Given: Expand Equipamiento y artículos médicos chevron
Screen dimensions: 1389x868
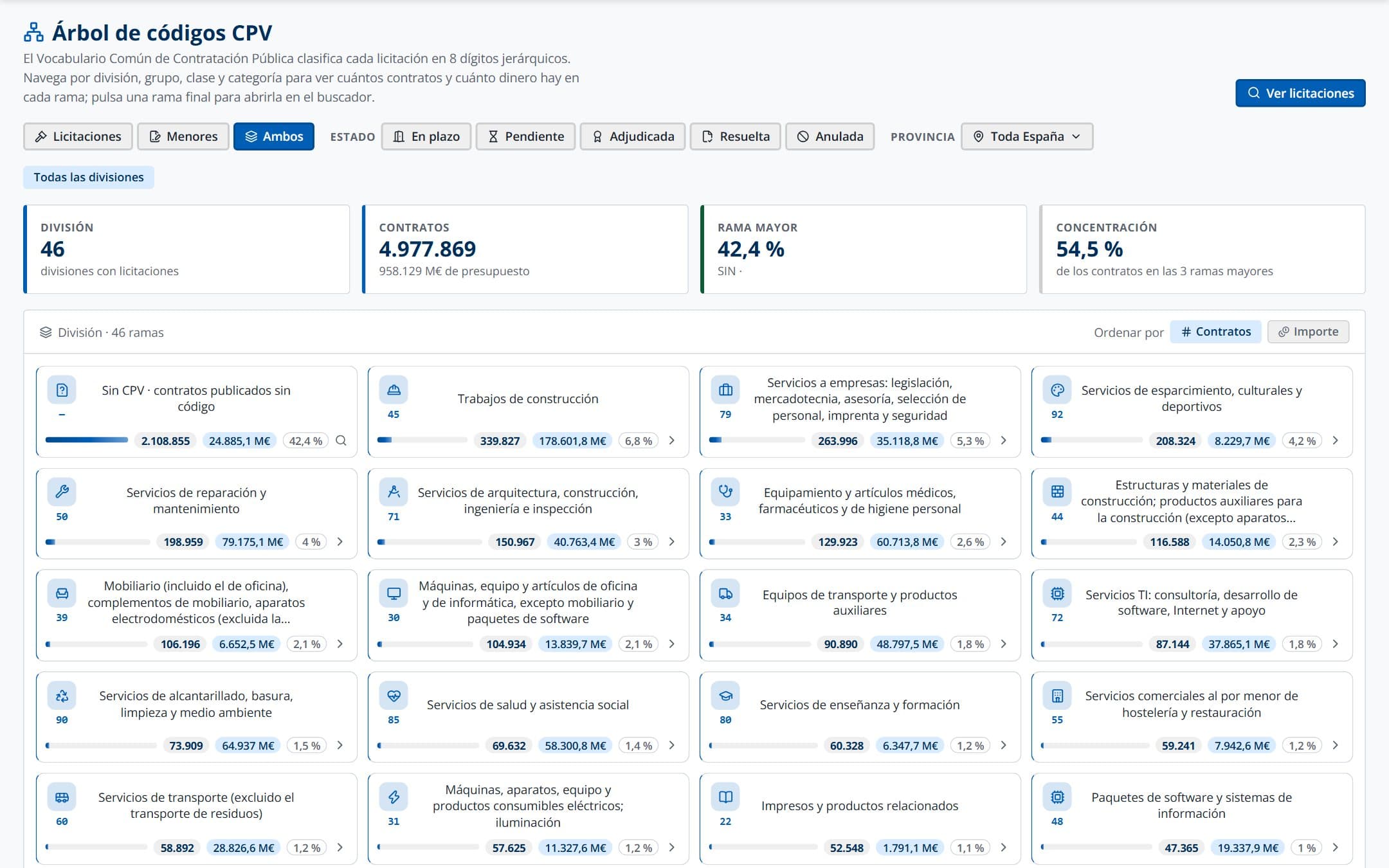Looking at the screenshot, I should (x=1004, y=542).
